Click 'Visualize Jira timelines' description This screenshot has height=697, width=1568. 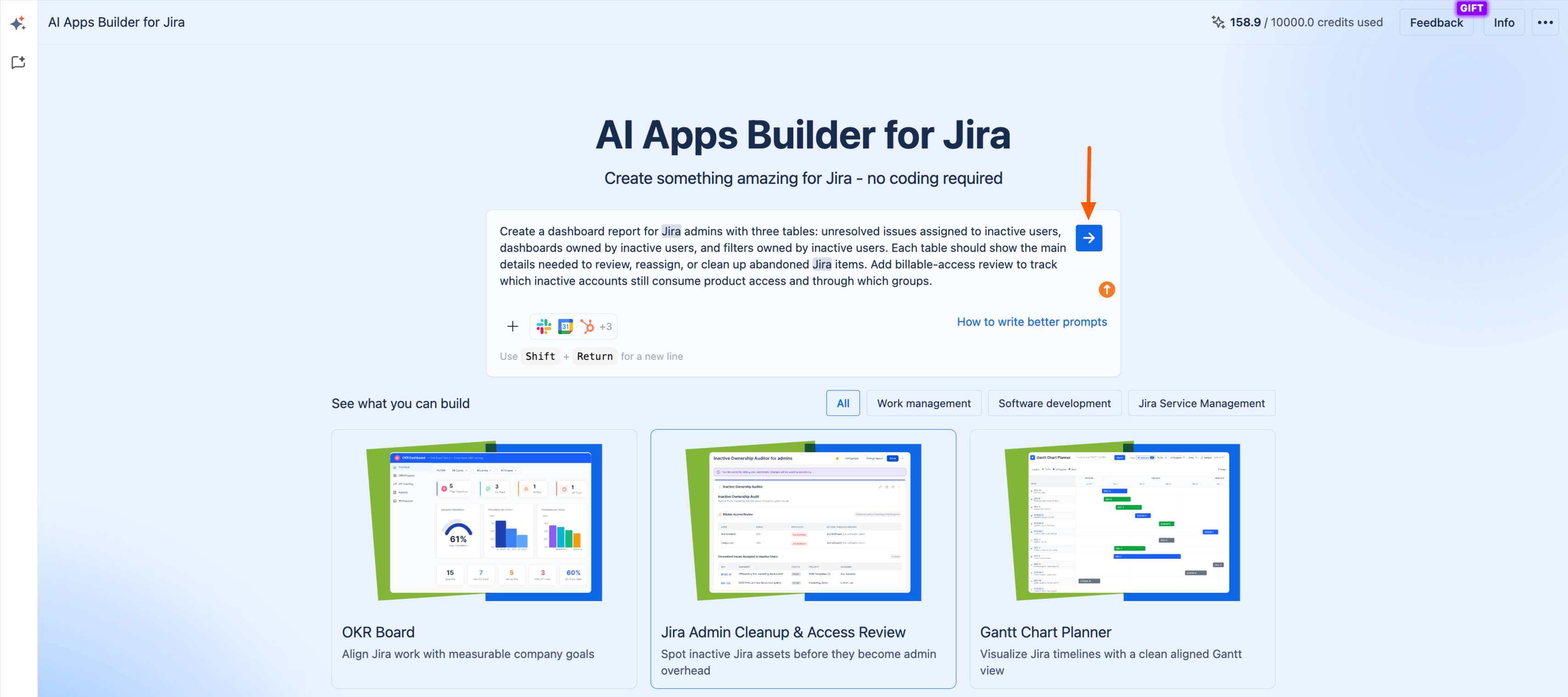[1110, 662]
